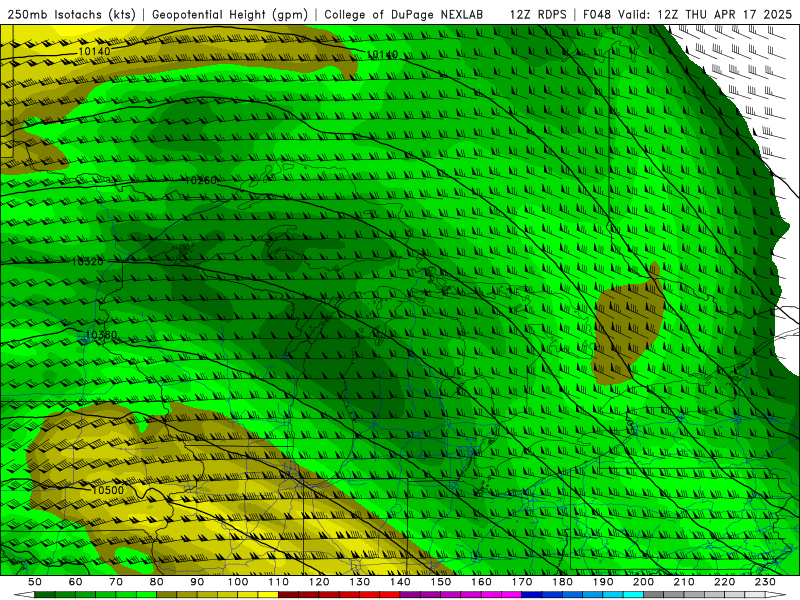Click the '90' value on the color scale
This screenshot has height=600, width=800.
click(x=197, y=582)
